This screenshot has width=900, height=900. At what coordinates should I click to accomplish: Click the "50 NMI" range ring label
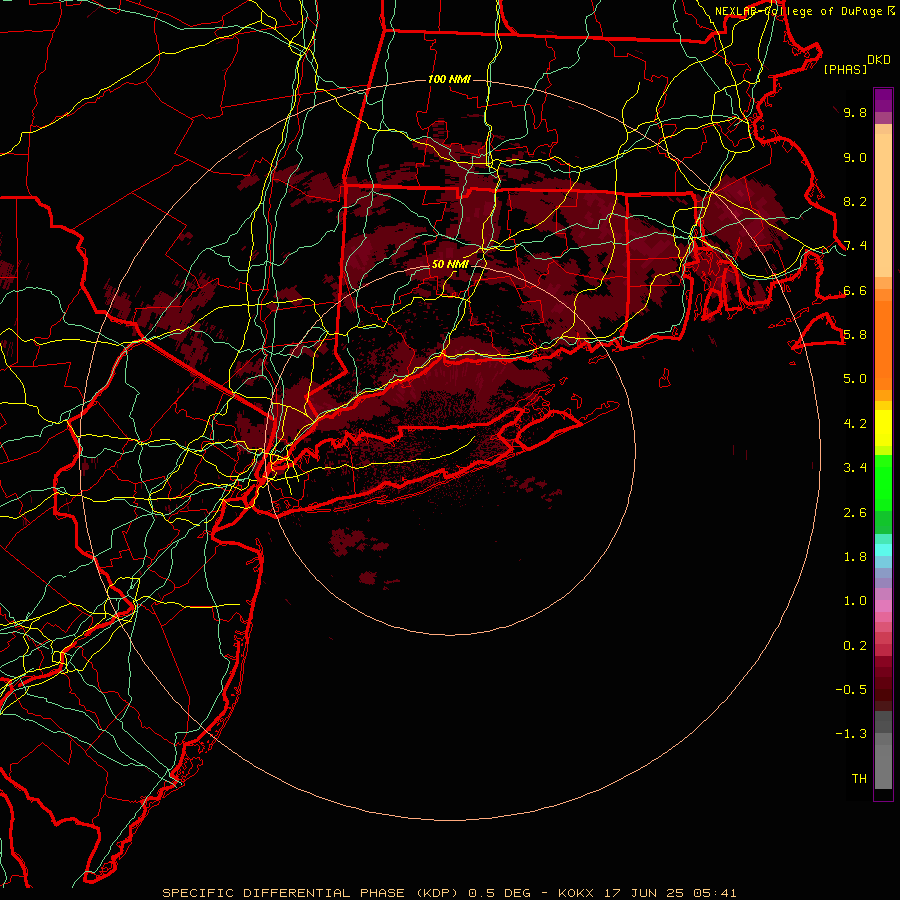click(450, 264)
